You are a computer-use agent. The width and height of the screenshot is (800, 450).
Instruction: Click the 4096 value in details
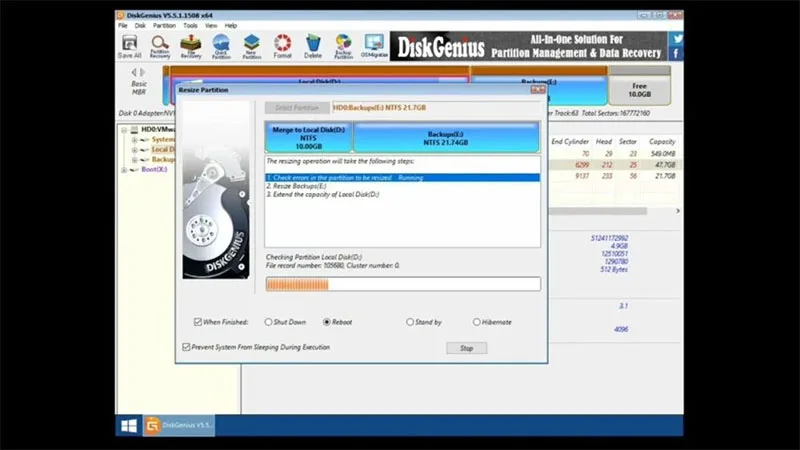point(621,330)
